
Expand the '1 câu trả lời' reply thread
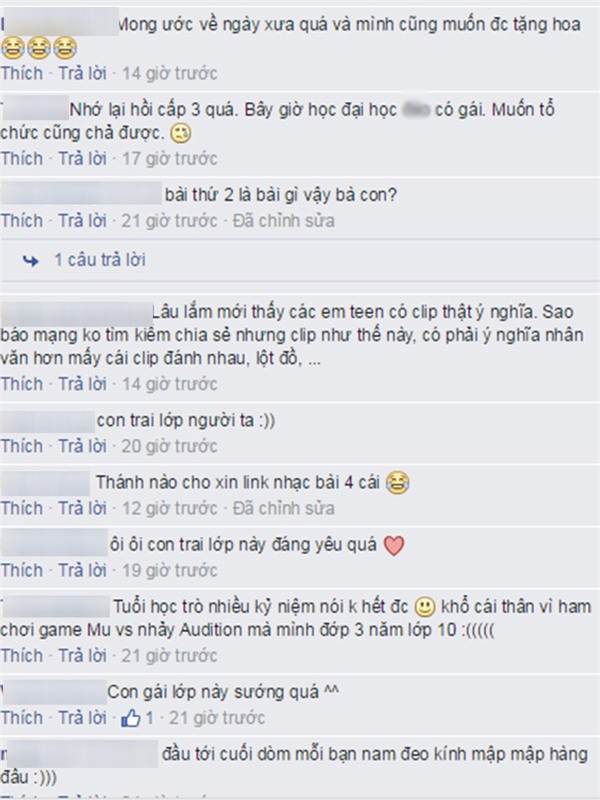100,260
